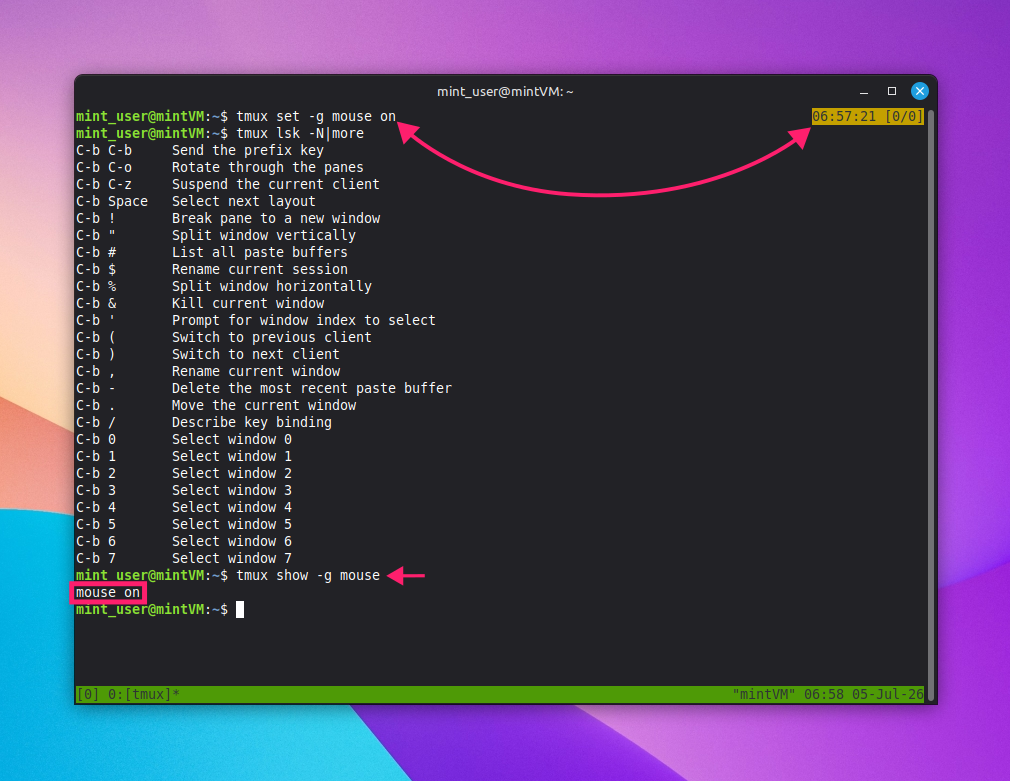Click the key binding 'C-b &'
1010x781 pixels.
(x=96, y=304)
